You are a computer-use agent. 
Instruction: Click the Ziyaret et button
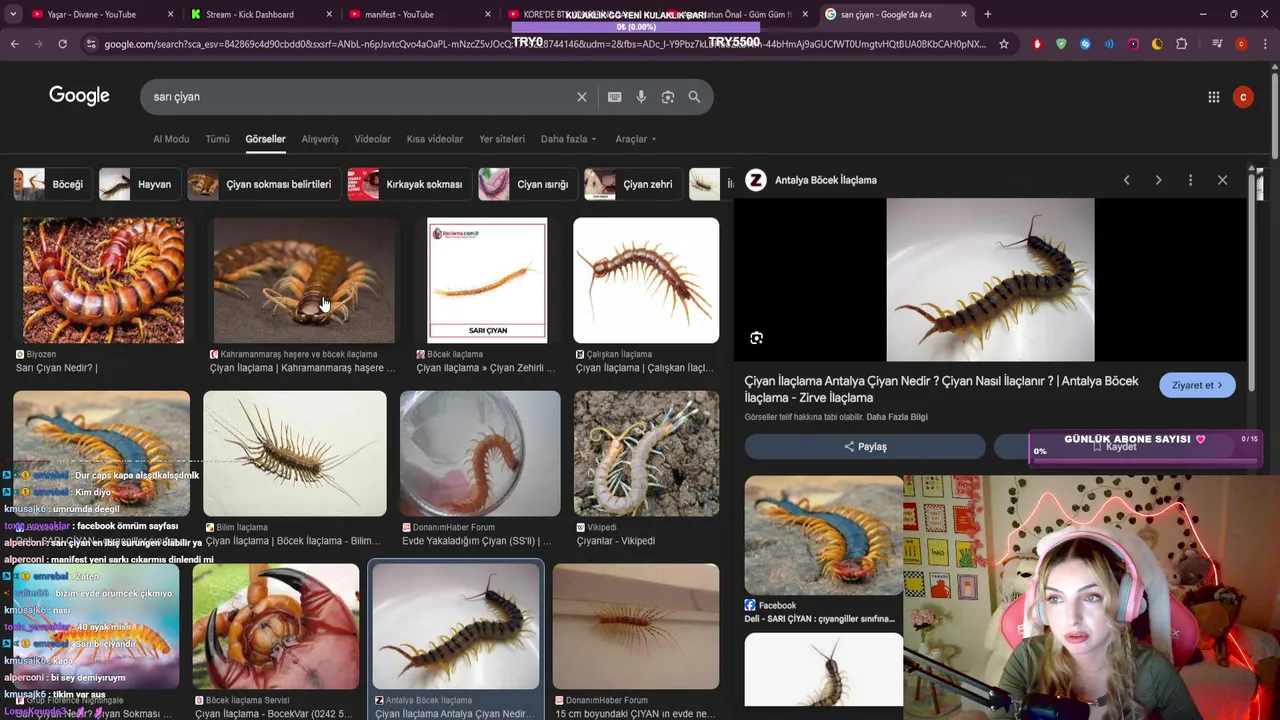pos(1197,385)
